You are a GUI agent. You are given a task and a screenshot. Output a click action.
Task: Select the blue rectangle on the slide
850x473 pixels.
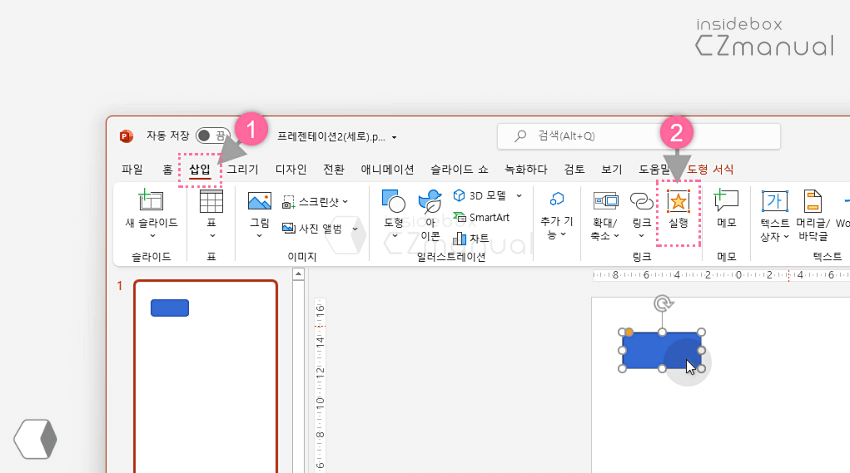tap(662, 350)
